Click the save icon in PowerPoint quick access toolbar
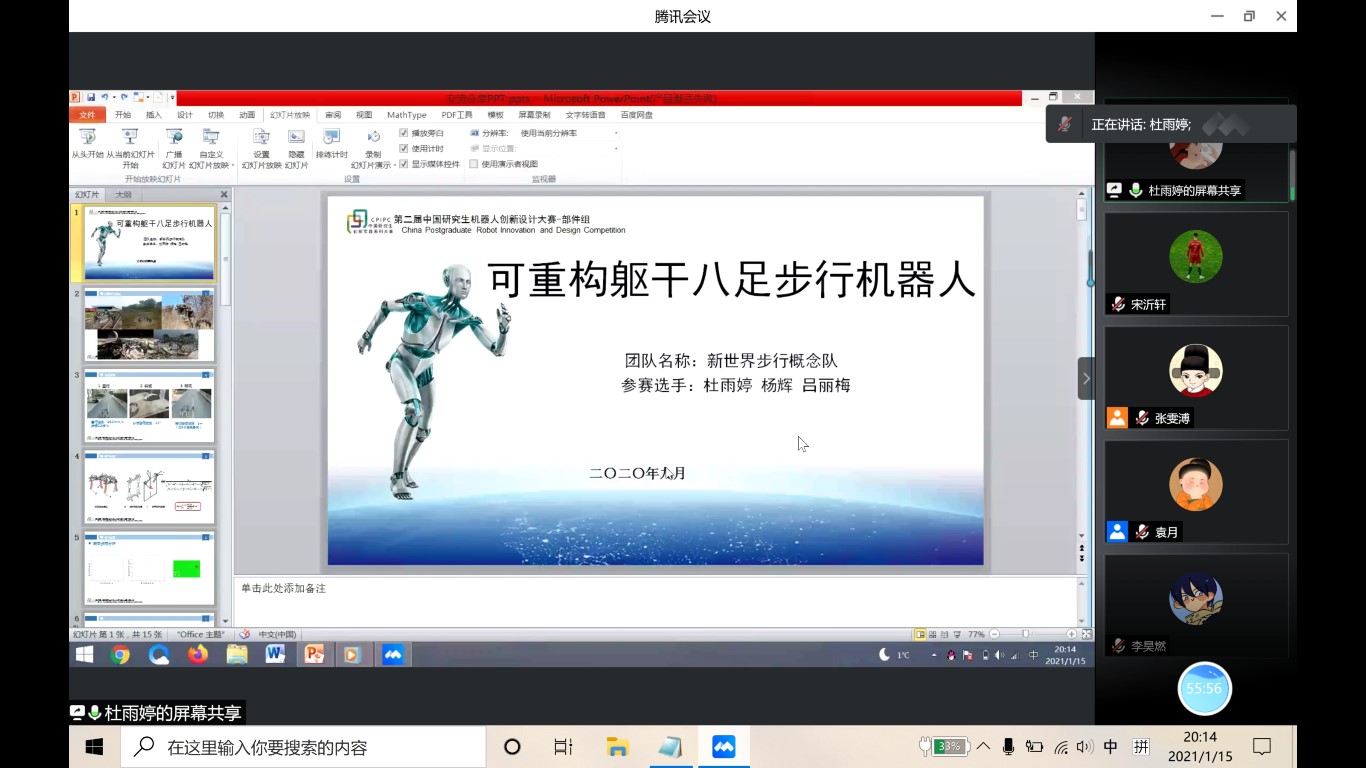This screenshot has height=768, width=1366. click(91, 98)
